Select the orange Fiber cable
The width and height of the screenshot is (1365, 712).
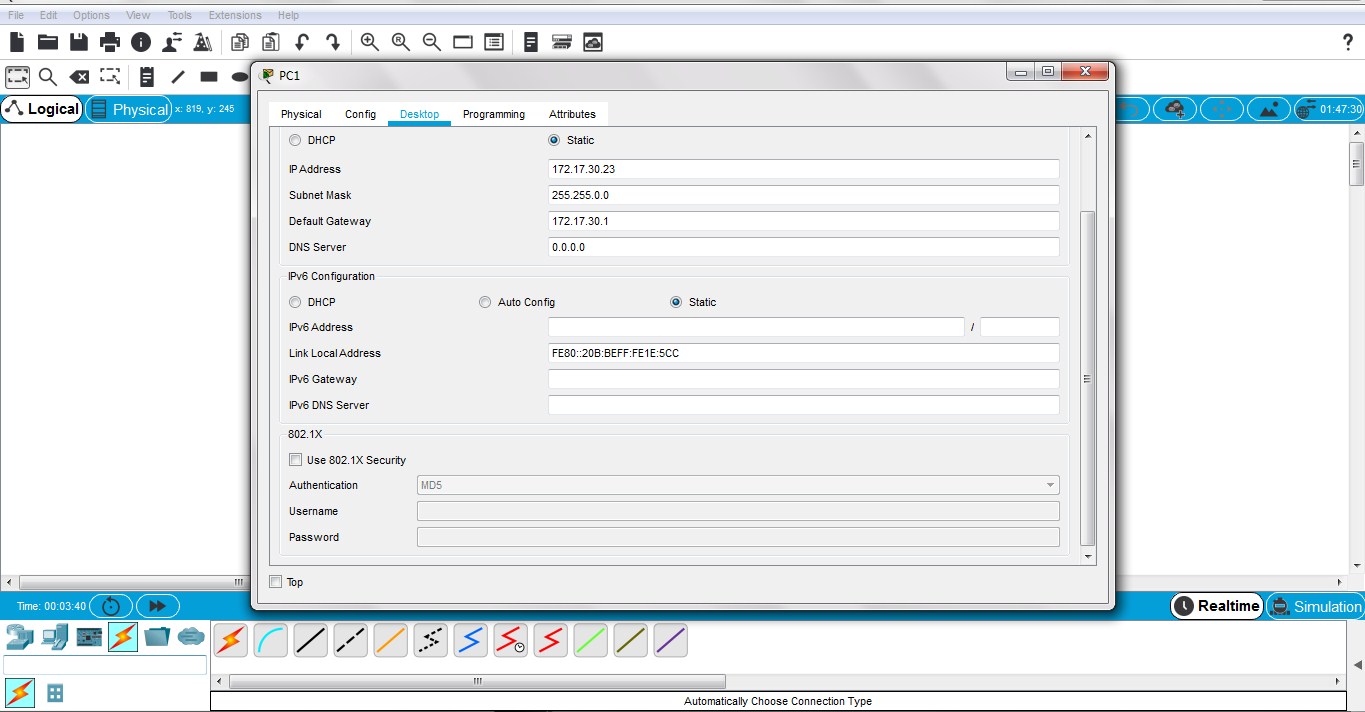[x=390, y=640]
